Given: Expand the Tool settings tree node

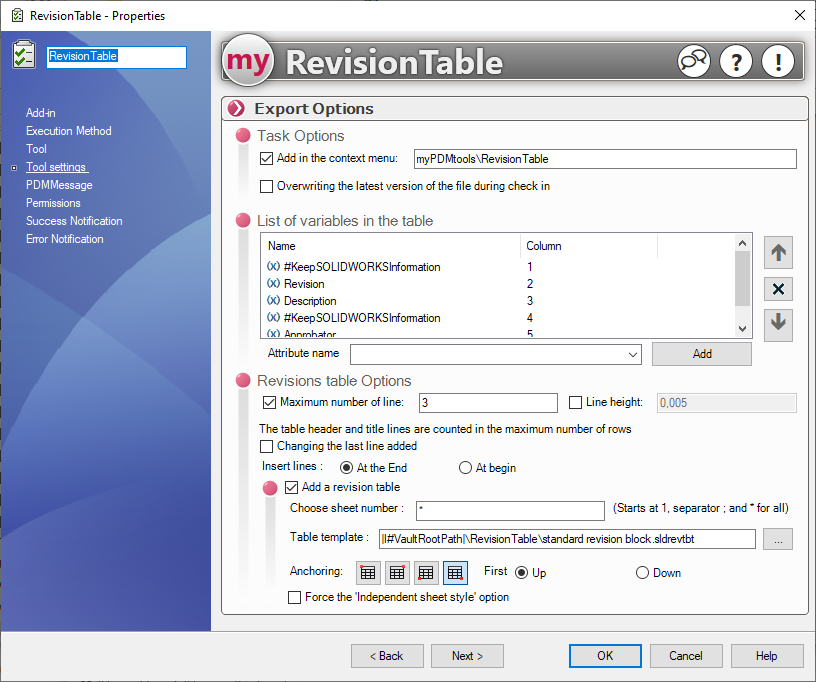Looking at the screenshot, I should (x=14, y=168).
